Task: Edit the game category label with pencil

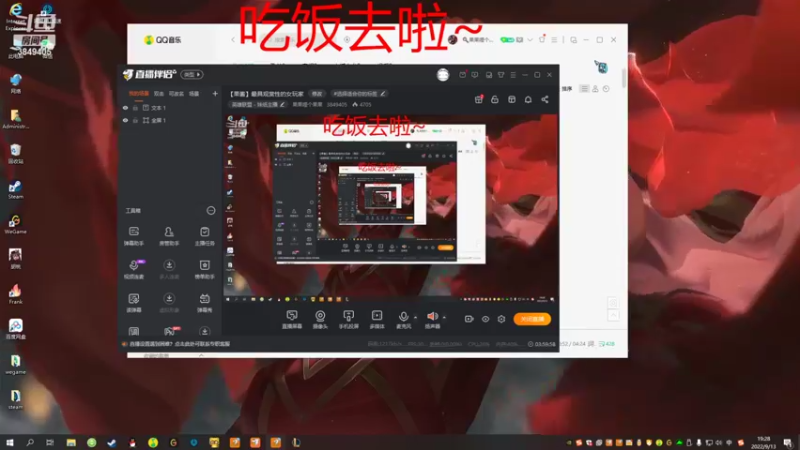Action: point(258,105)
